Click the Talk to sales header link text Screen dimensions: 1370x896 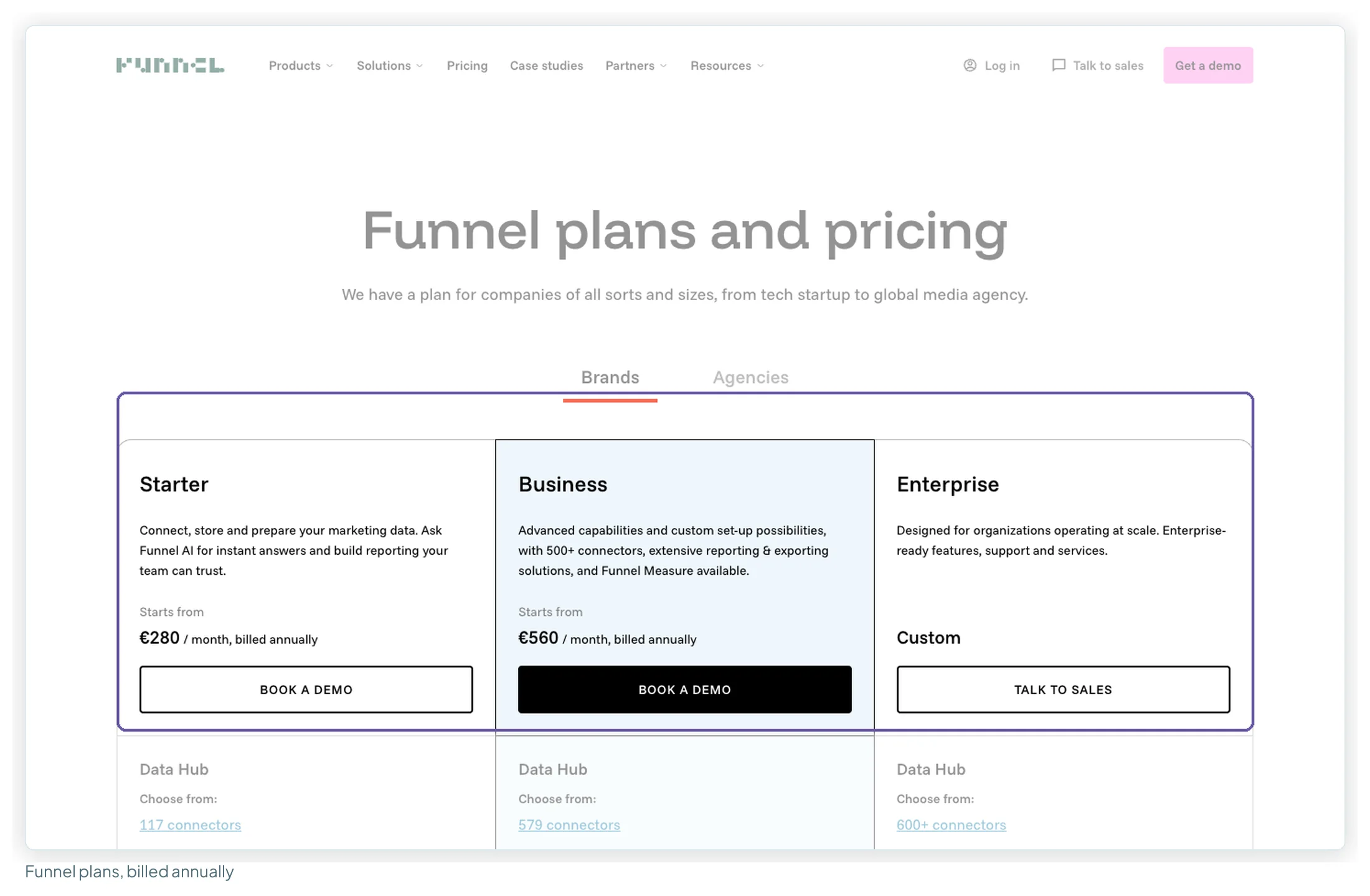pos(1108,65)
